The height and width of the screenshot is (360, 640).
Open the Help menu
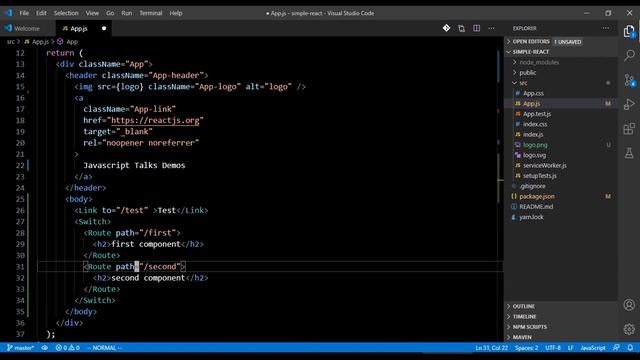point(176,13)
